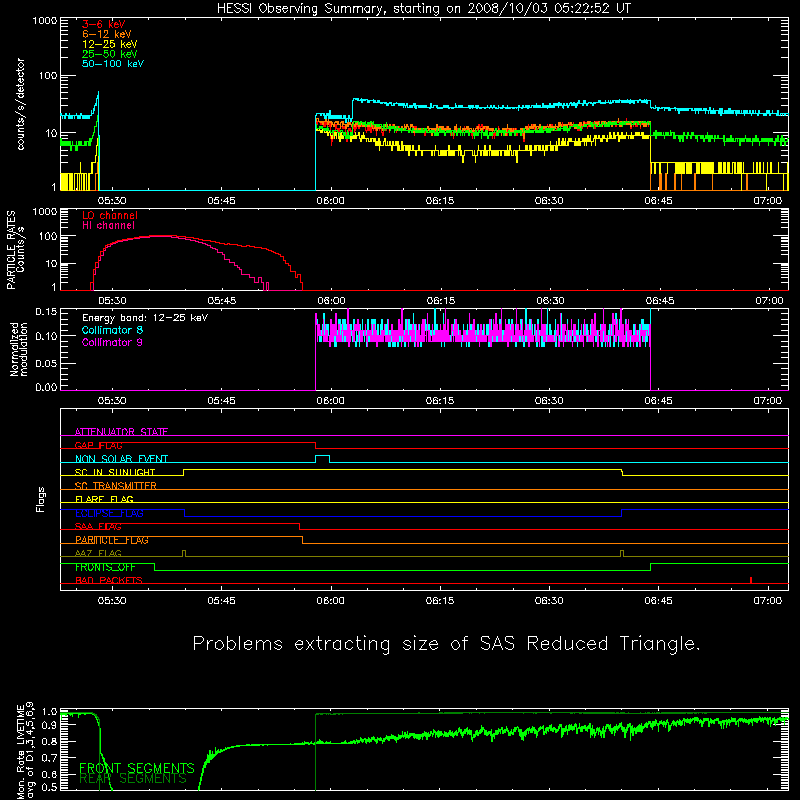
Task: Click the 1000 value on counts/s/detector axis
Action: coord(45,21)
